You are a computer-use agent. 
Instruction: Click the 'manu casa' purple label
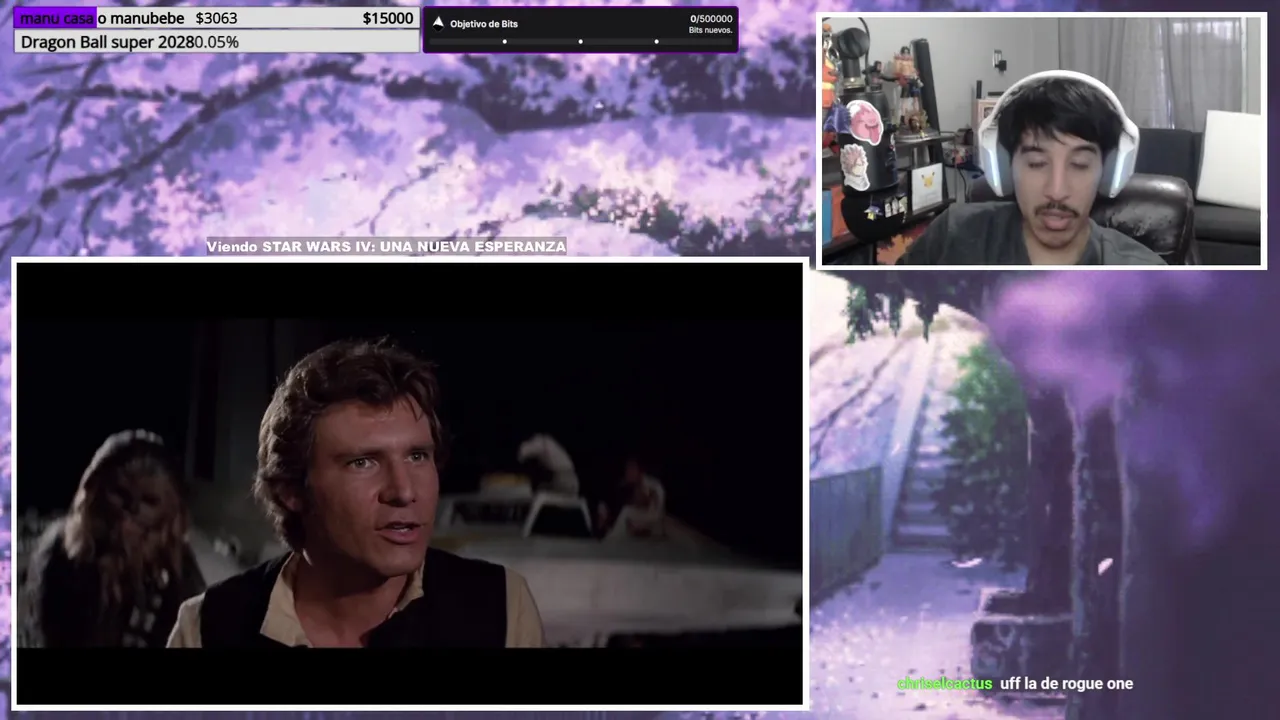[56, 18]
